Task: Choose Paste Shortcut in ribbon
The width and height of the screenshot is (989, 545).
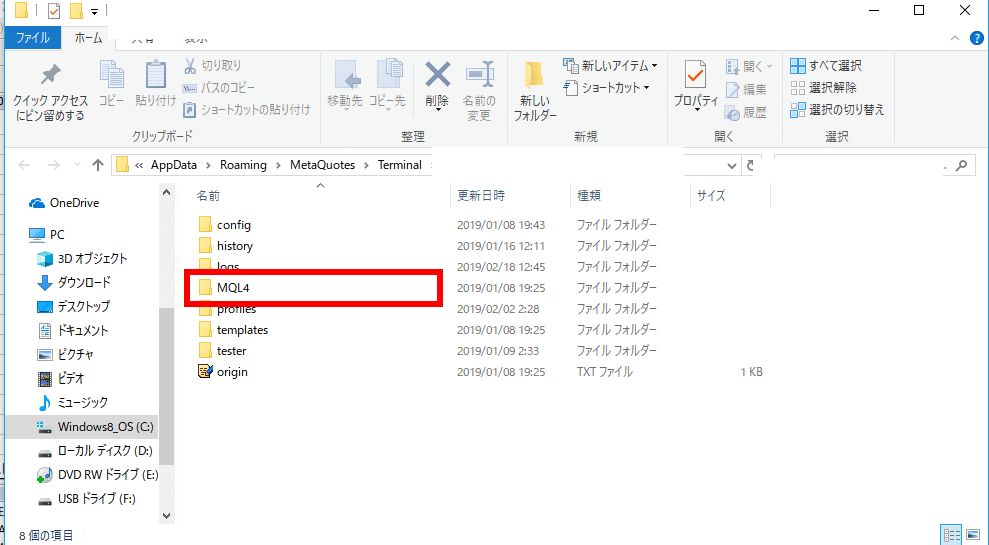Action: click(x=247, y=110)
